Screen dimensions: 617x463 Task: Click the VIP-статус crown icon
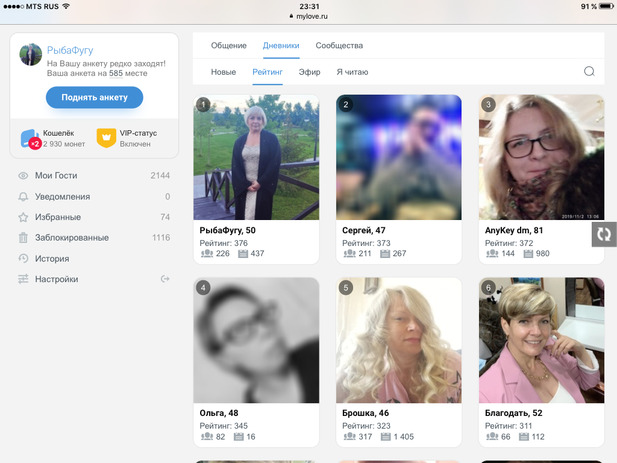[106, 138]
